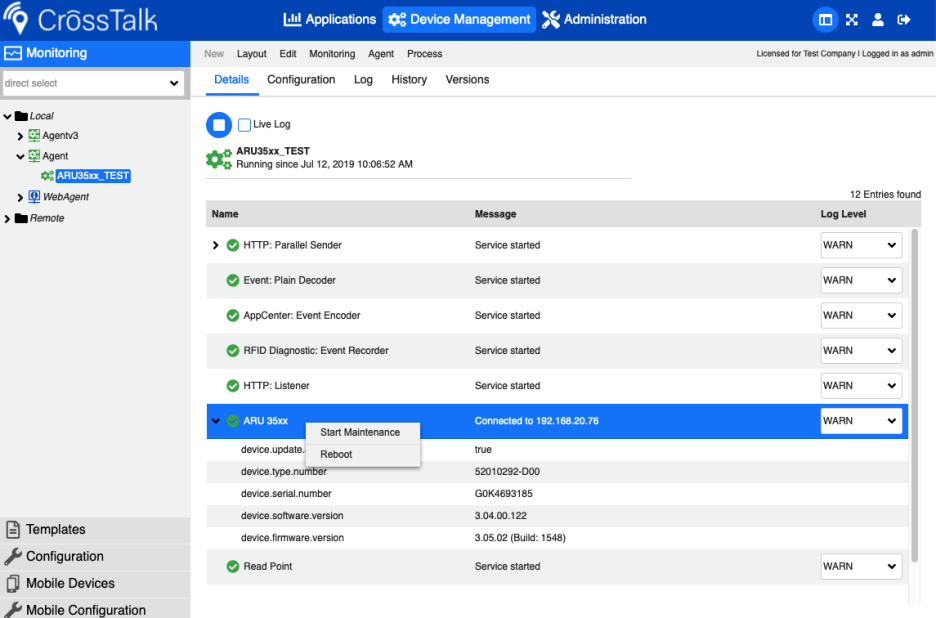Expand the HTTP: Parallel Sender row

point(215,245)
